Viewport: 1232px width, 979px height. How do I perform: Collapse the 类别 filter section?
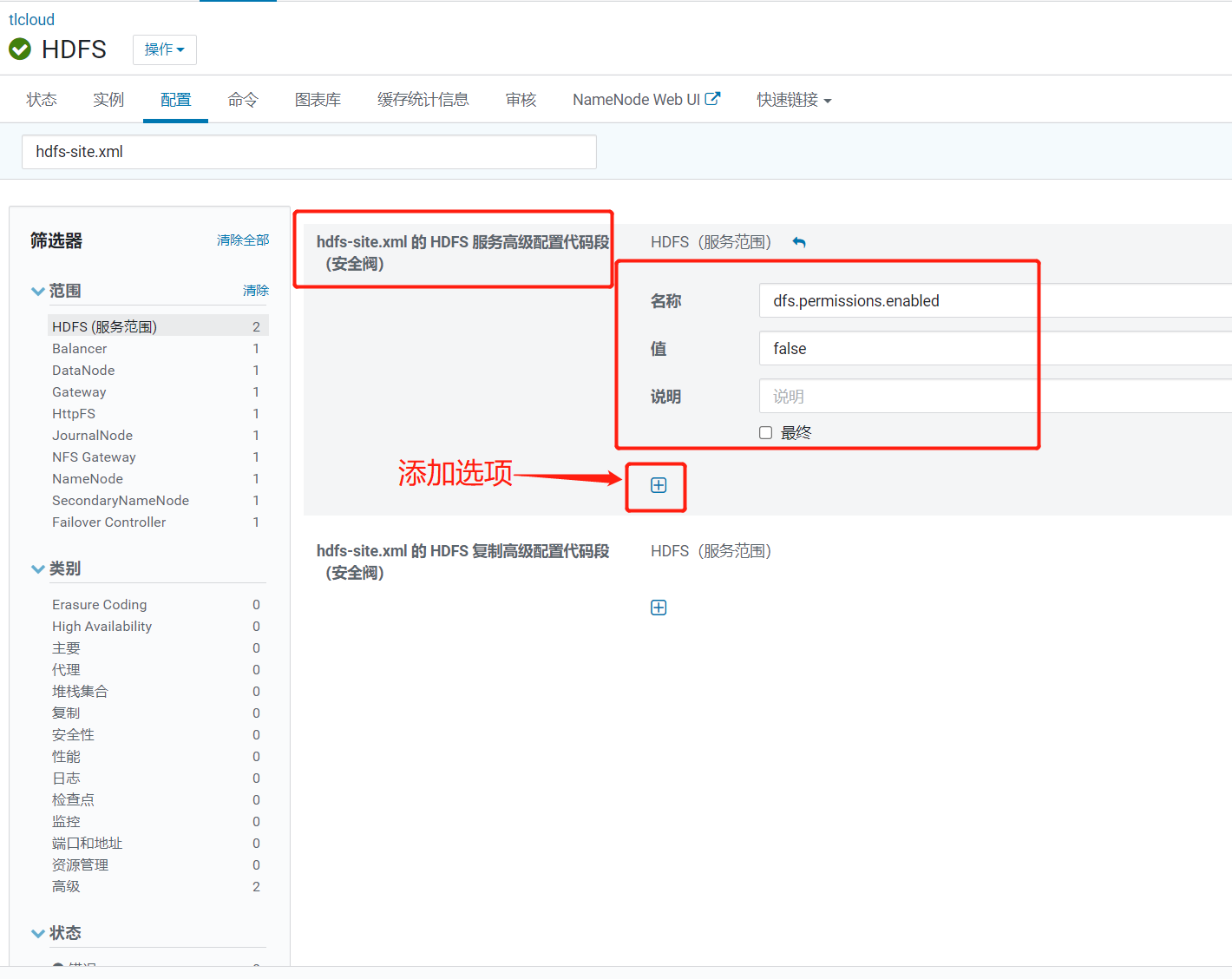[x=37, y=568]
